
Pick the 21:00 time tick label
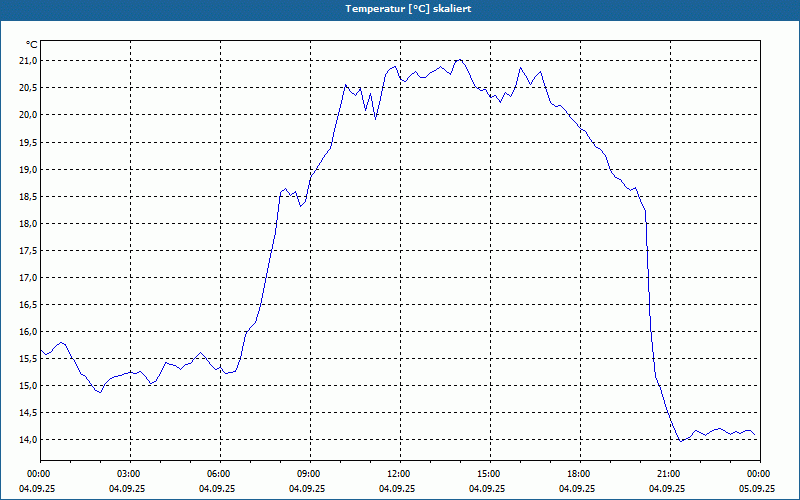coord(670,474)
